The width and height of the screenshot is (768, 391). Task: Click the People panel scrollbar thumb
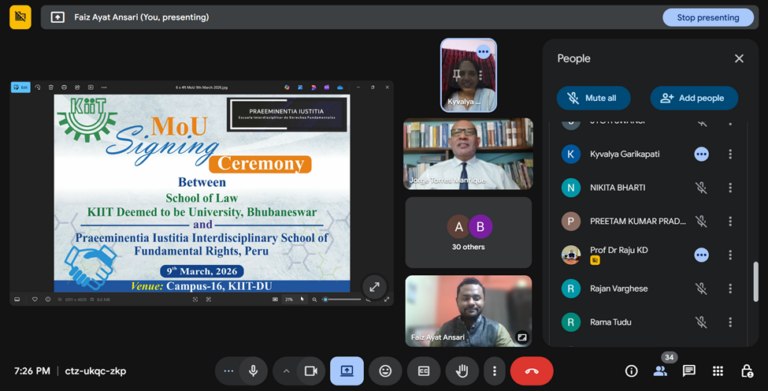tap(756, 282)
